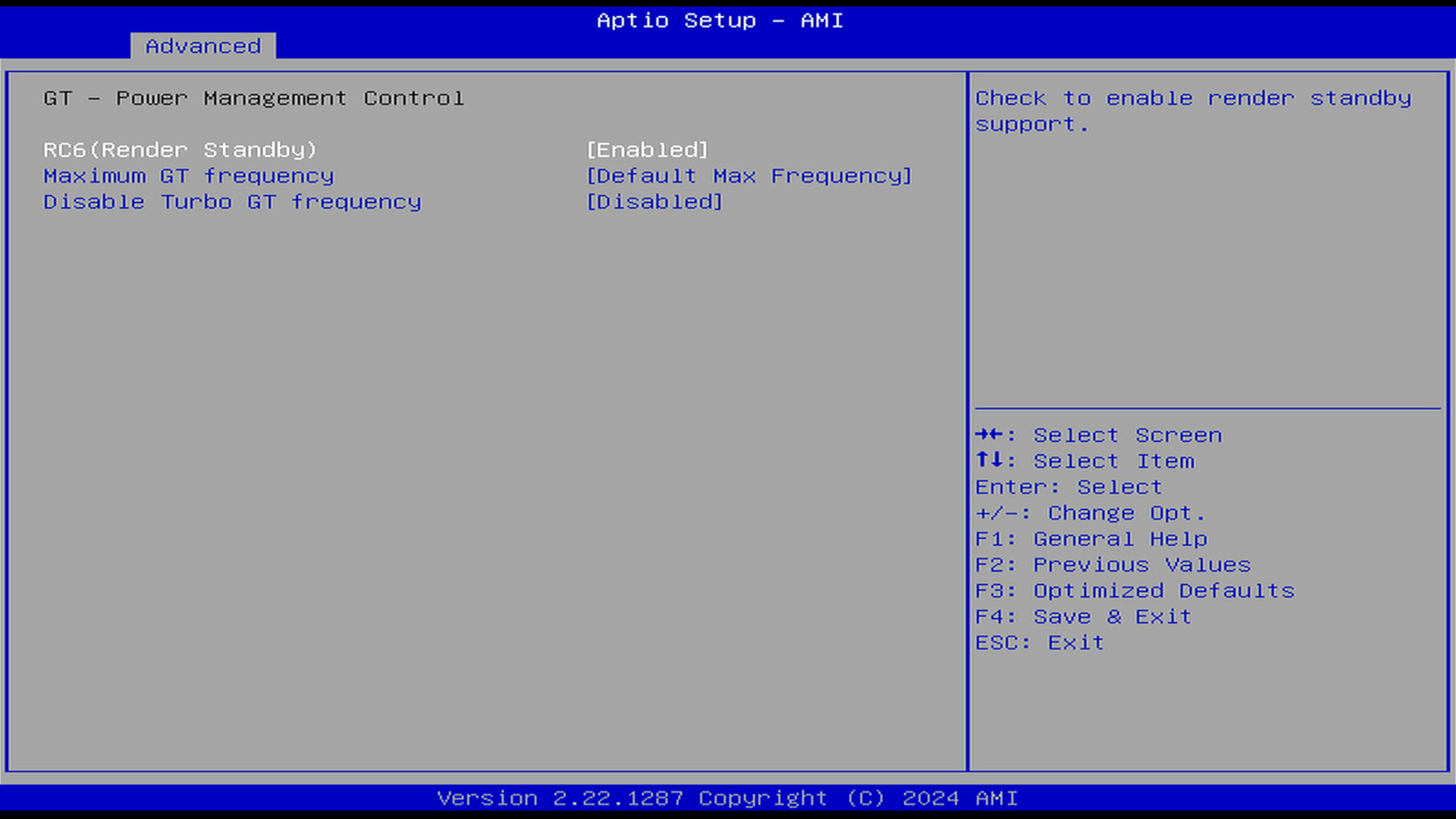Screen dimensions: 1456x819
Task: Click the Aptio Setup - AMI title
Action: pyautogui.click(x=720, y=20)
